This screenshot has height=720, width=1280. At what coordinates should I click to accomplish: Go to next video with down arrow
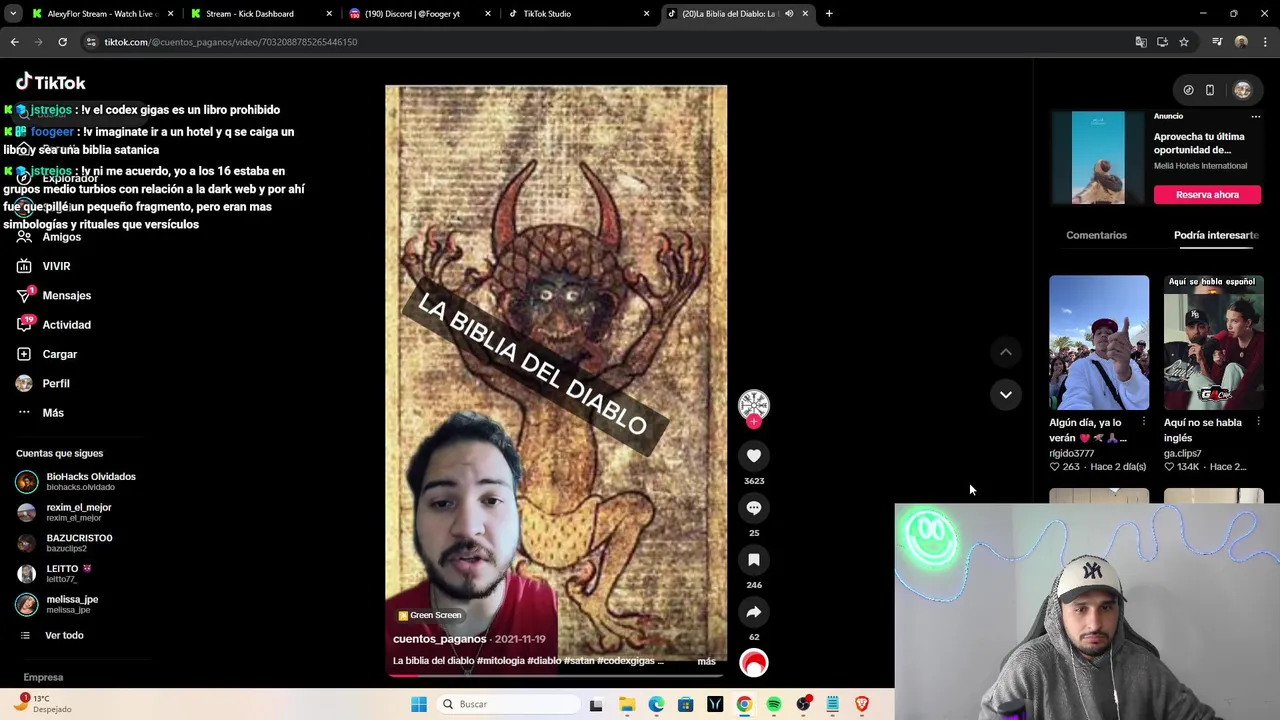[1006, 394]
